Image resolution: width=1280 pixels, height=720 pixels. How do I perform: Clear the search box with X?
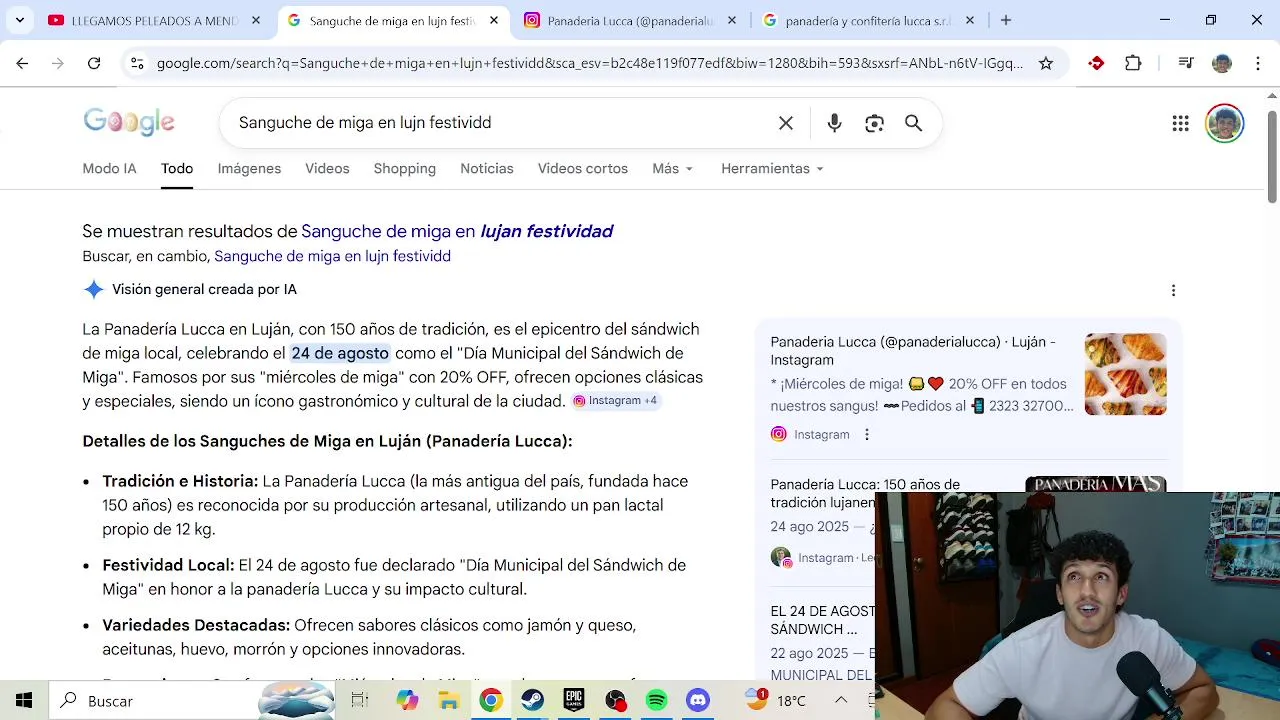[786, 123]
